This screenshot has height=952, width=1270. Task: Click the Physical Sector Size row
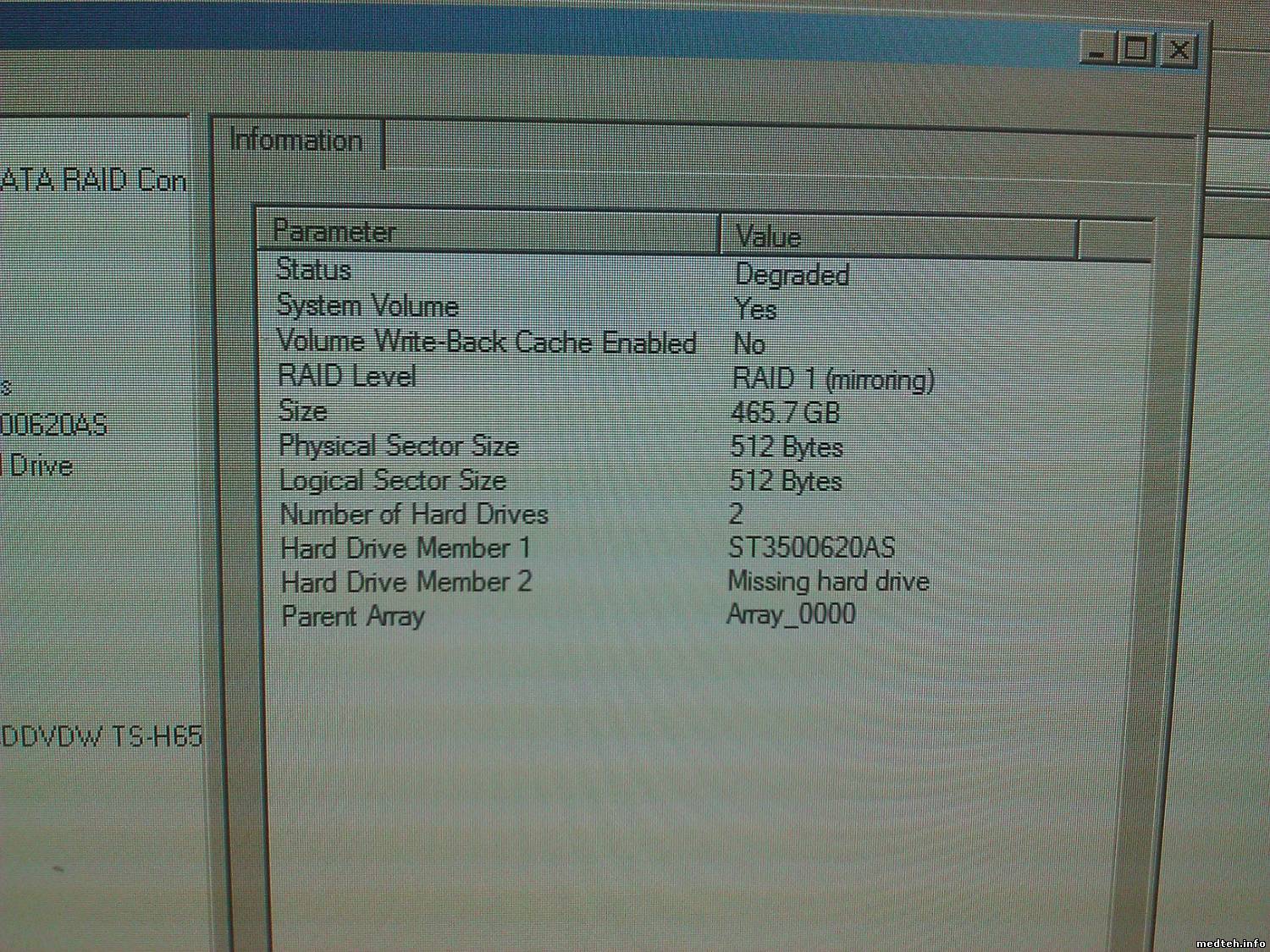[399, 446]
